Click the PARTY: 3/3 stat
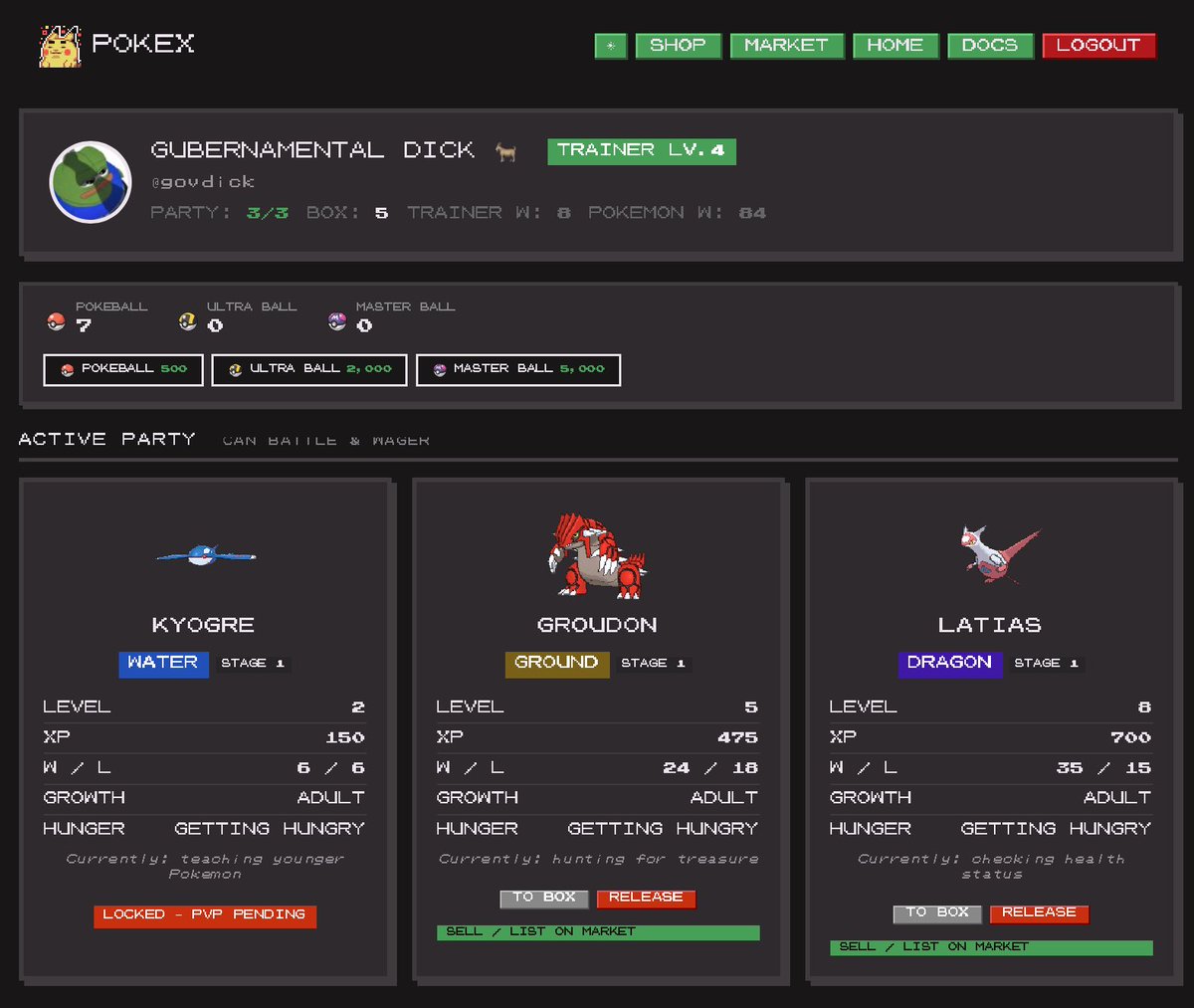 coord(220,213)
